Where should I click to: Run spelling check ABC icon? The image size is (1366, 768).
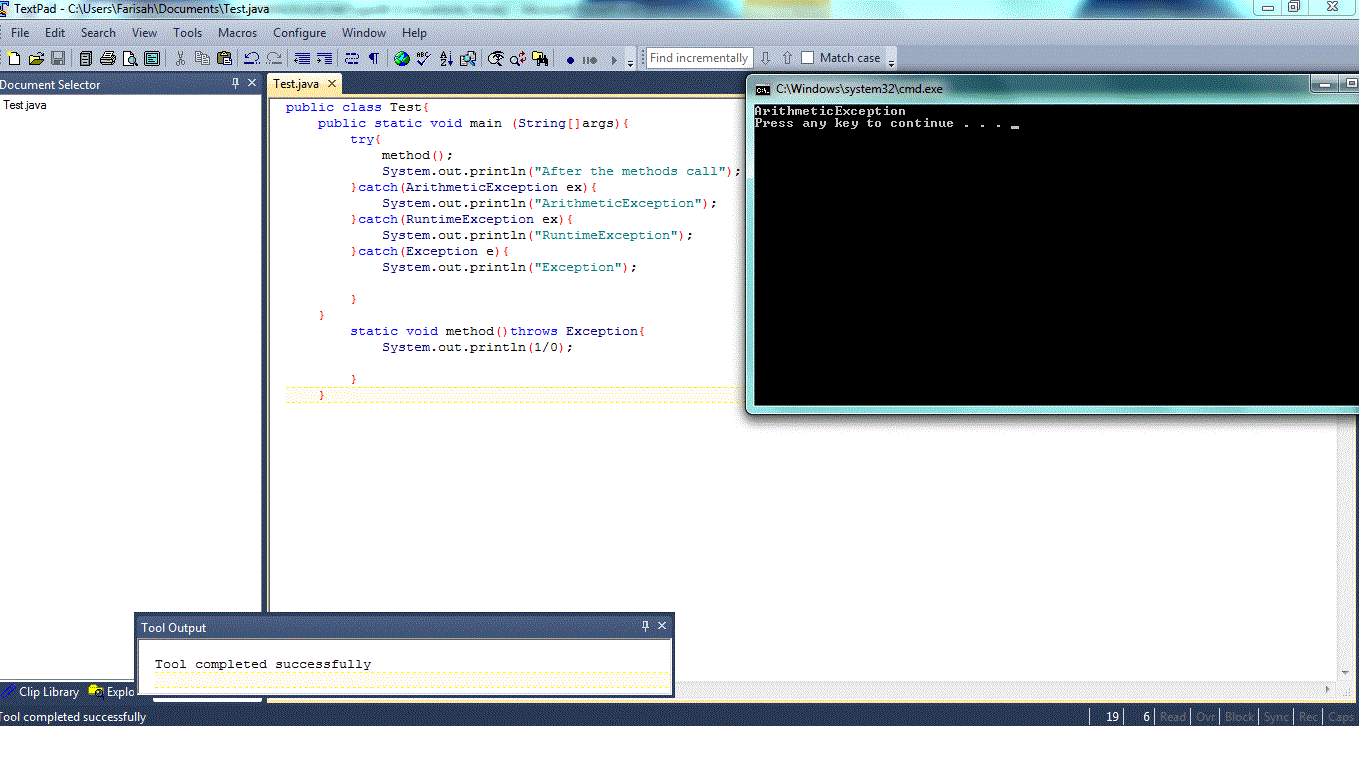424,59
